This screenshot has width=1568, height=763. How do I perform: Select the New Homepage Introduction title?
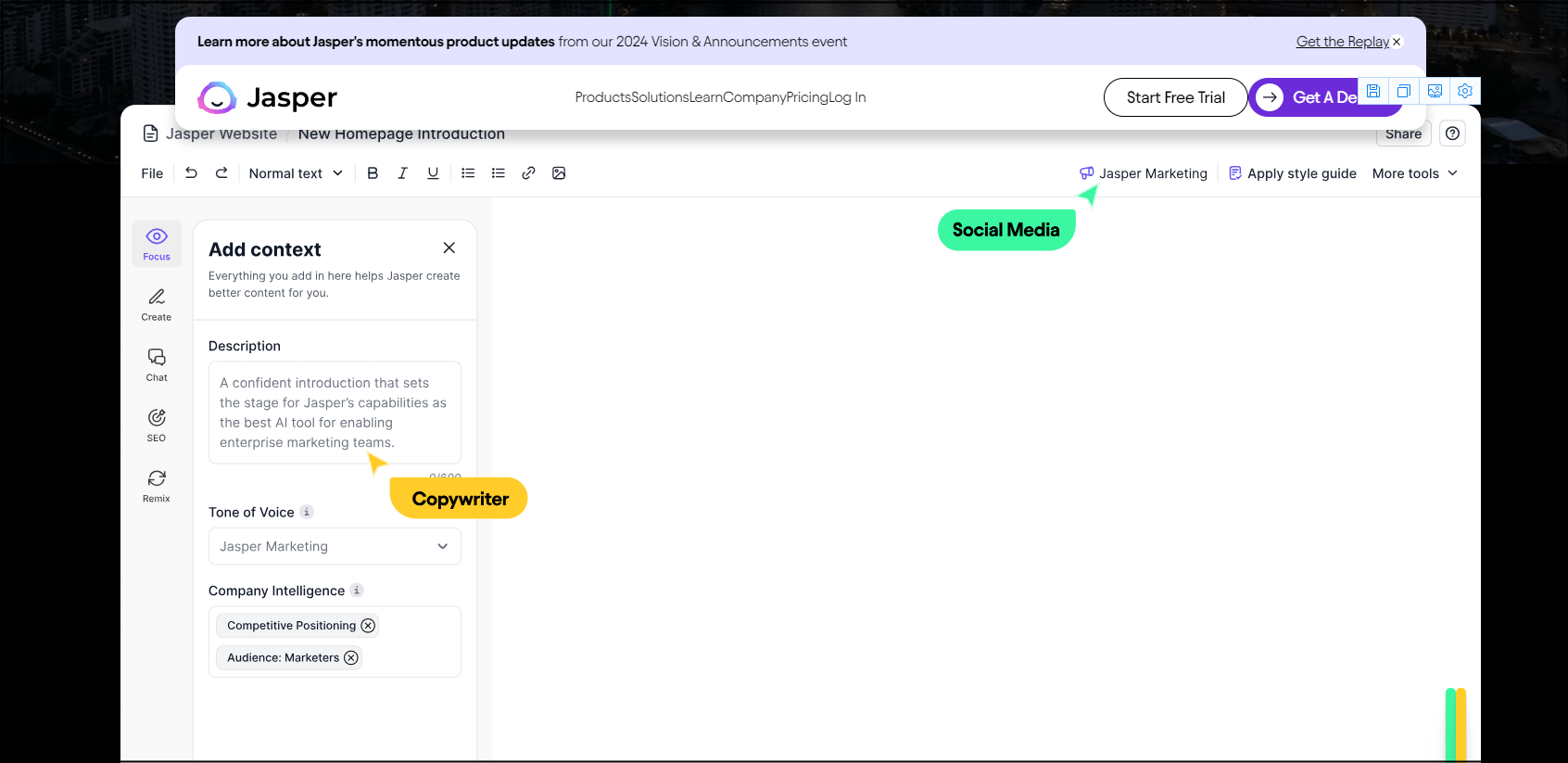click(x=401, y=134)
